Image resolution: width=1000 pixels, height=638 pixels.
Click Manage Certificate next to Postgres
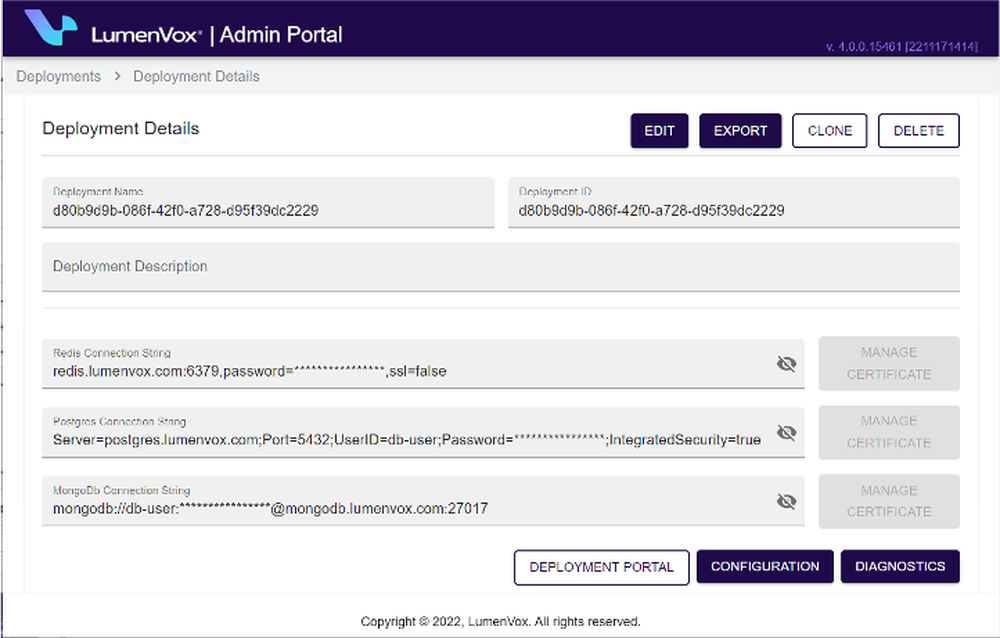[888, 432]
